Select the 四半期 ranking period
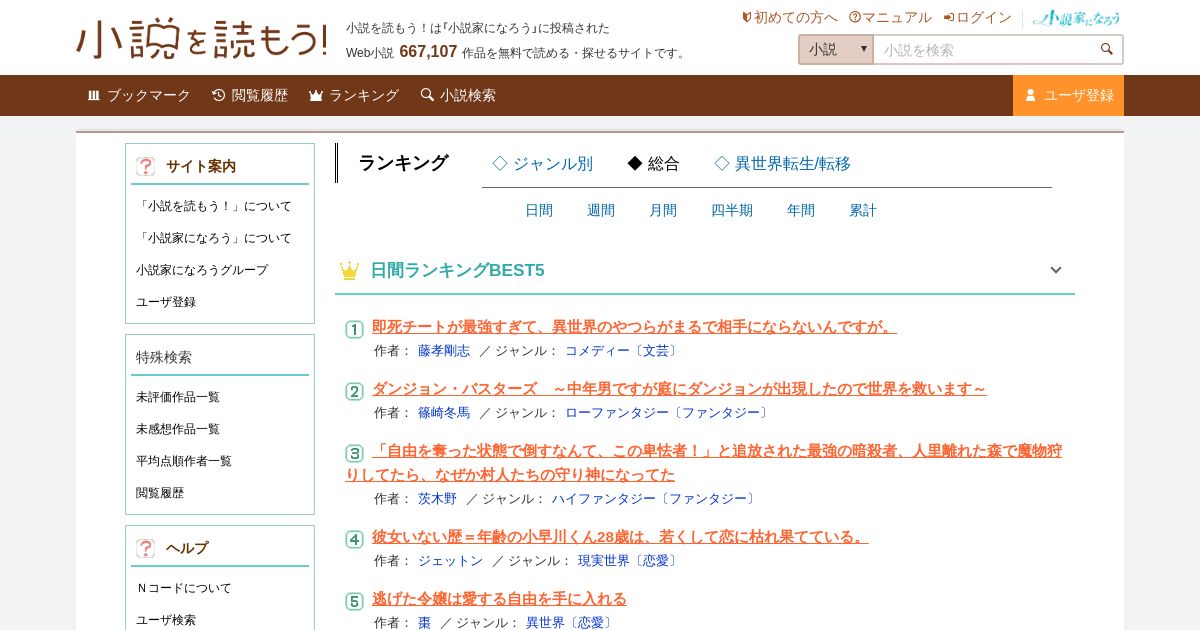 click(732, 211)
